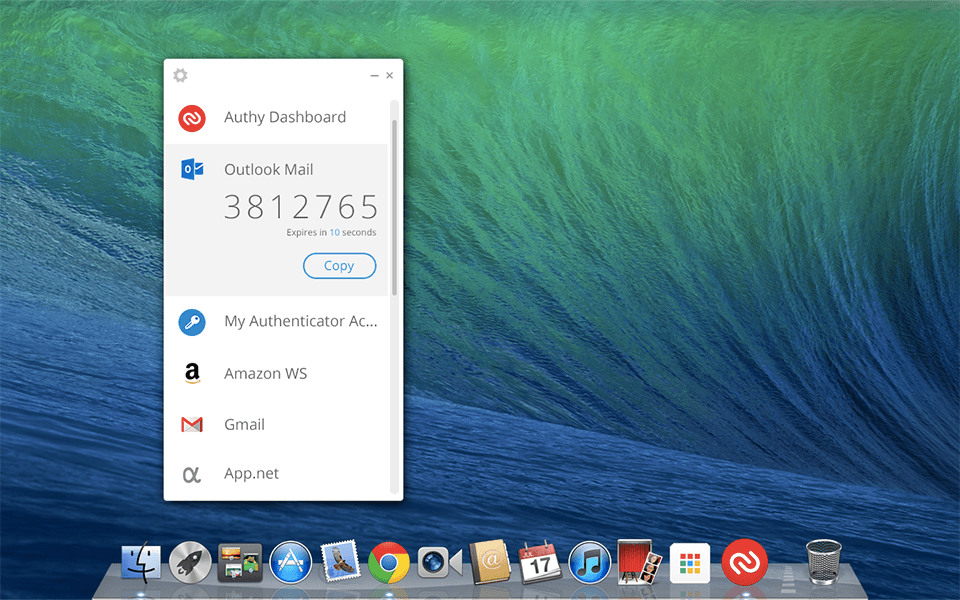Viewport: 960px width, 600px height.
Task: Open Authy settings via gear icon
Action: click(x=180, y=75)
